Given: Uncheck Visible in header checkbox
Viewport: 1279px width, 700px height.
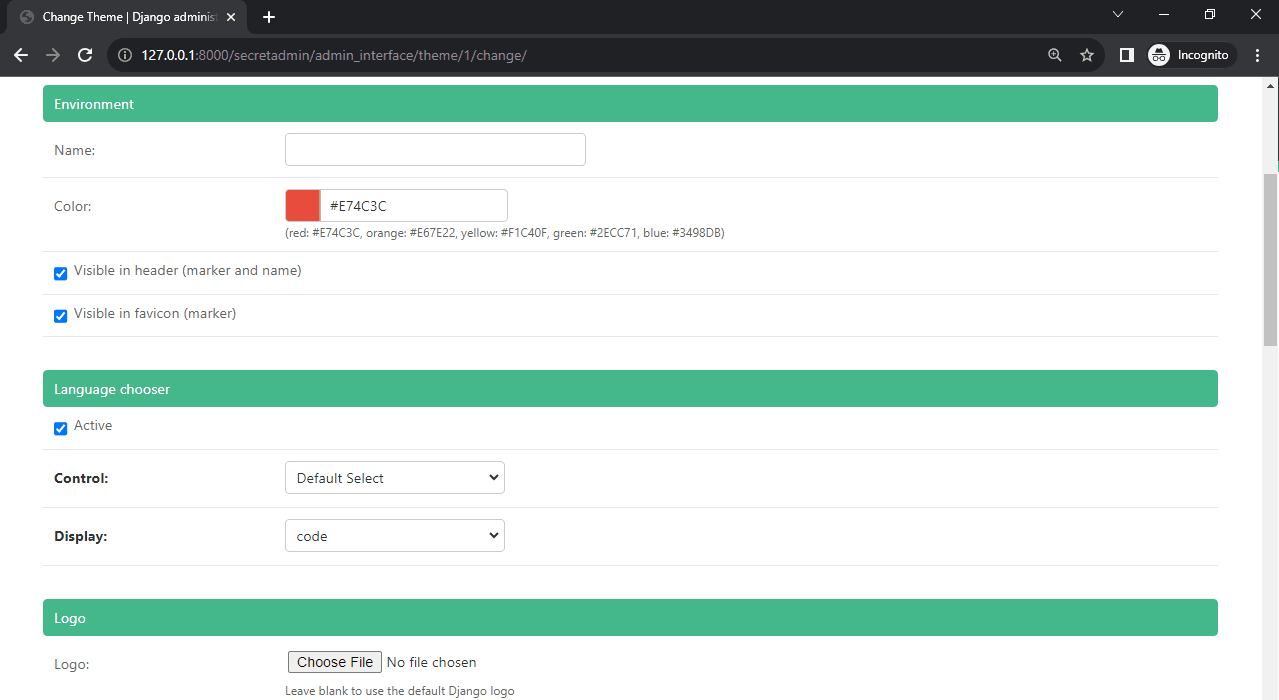Looking at the screenshot, I should [x=60, y=273].
